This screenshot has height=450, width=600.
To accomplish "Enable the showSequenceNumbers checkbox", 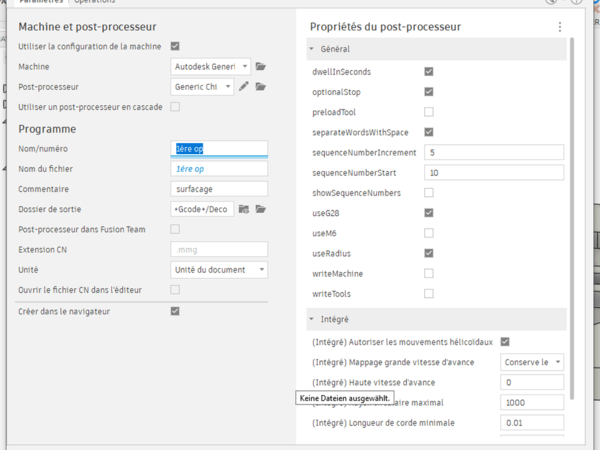I will point(428,192).
